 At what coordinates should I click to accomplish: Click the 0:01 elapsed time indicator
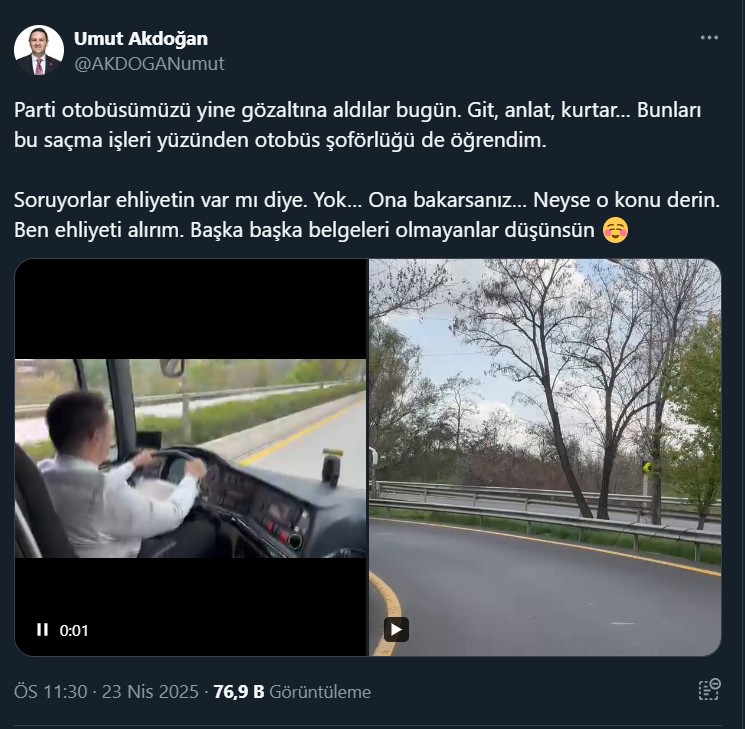[74, 630]
